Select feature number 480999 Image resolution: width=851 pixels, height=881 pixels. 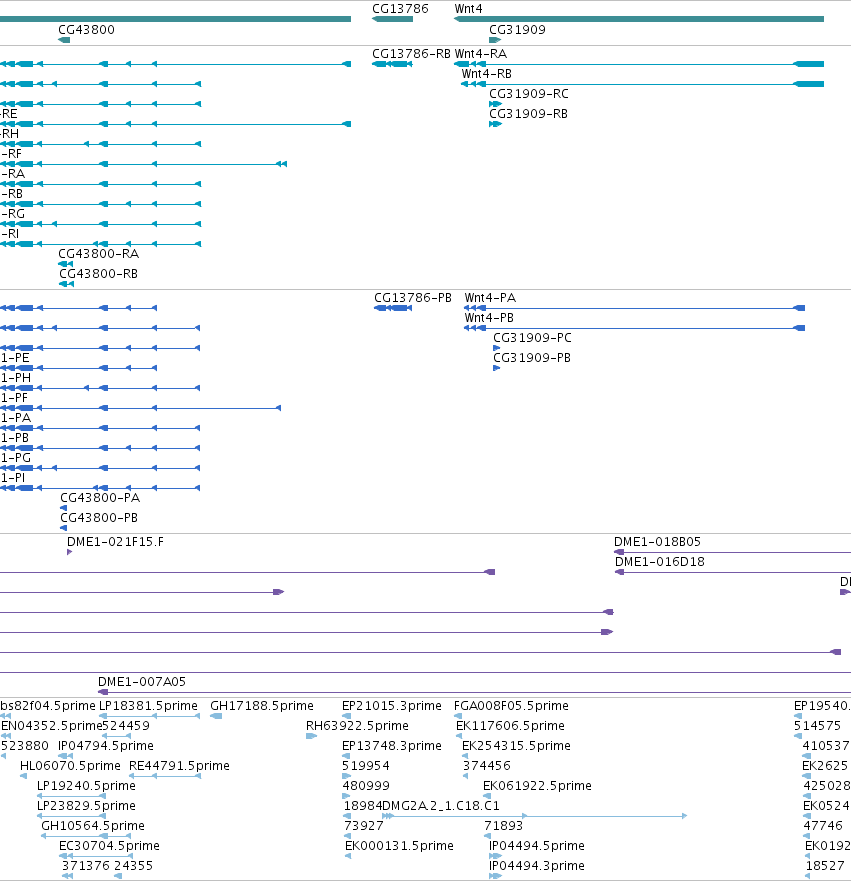coord(366,786)
